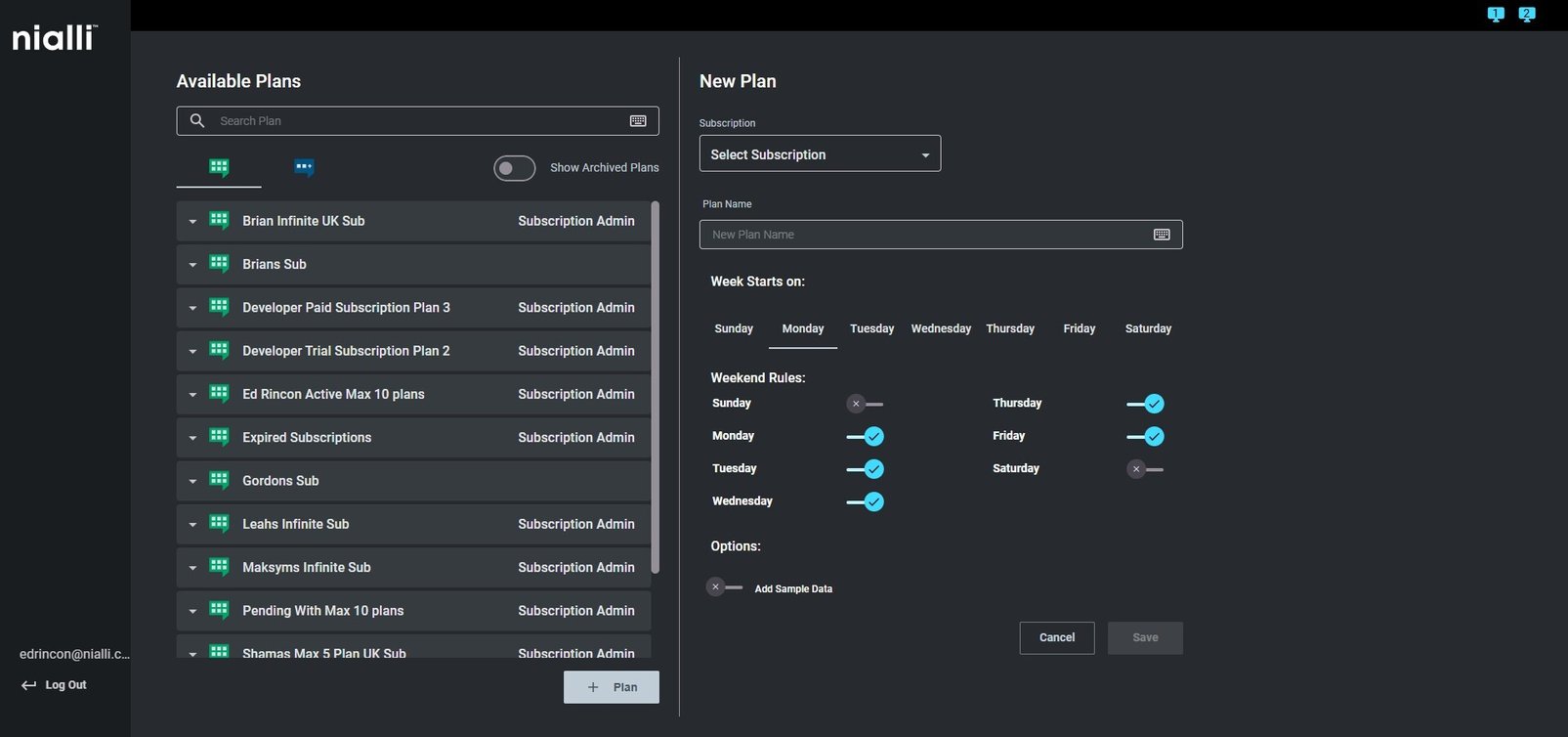Click the green plans grid tab icon
Viewport: 1568px width, 737px height.
(x=219, y=167)
